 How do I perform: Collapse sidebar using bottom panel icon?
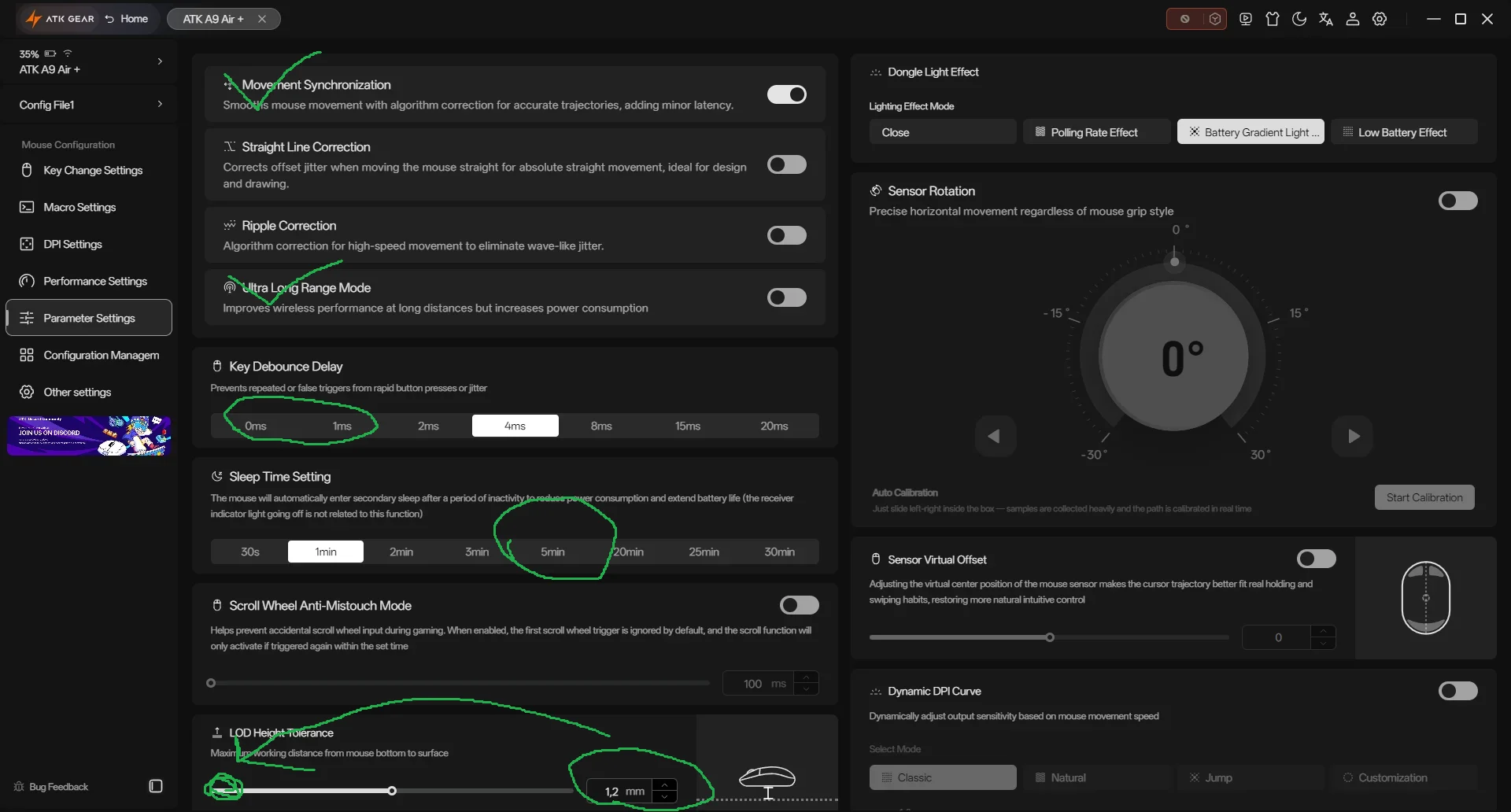click(156, 786)
